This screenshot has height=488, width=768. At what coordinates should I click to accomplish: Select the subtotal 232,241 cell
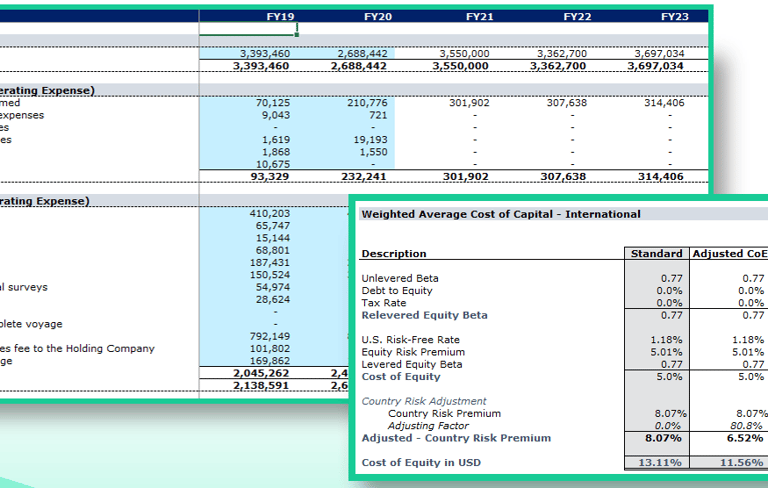tap(363, 176)
